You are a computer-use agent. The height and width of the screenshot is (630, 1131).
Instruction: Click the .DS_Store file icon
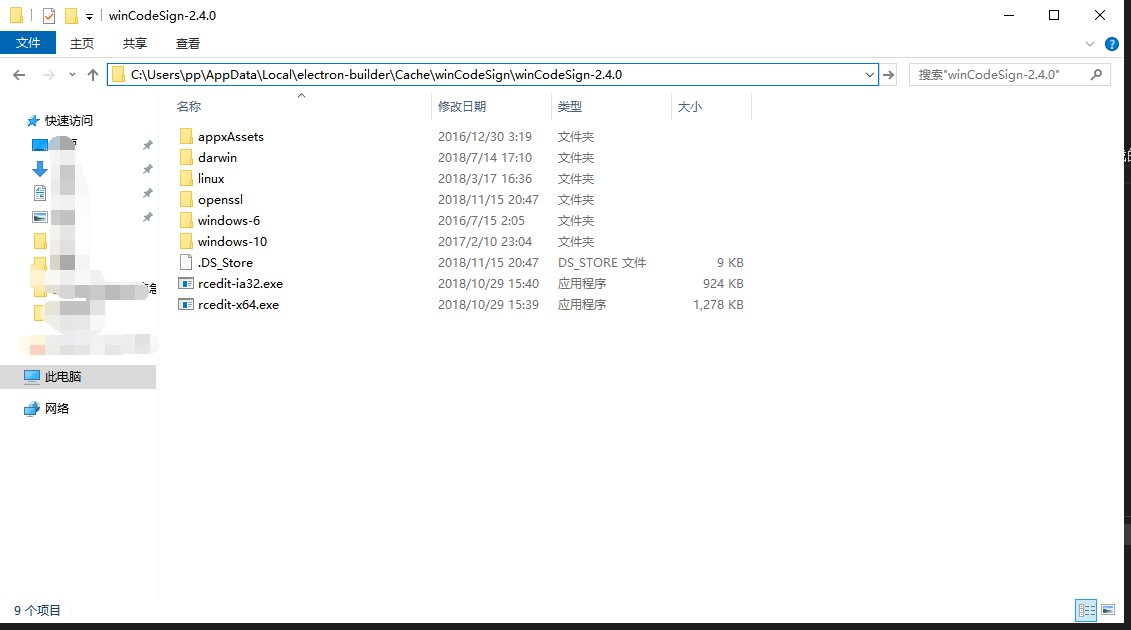click(x=185, y=262)
